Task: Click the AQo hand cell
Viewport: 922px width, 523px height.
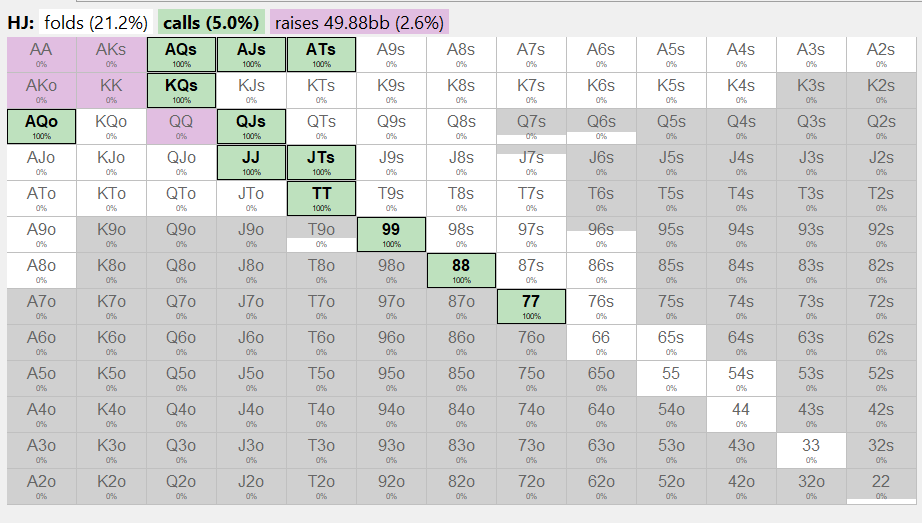Action: [x=41, y=126]
